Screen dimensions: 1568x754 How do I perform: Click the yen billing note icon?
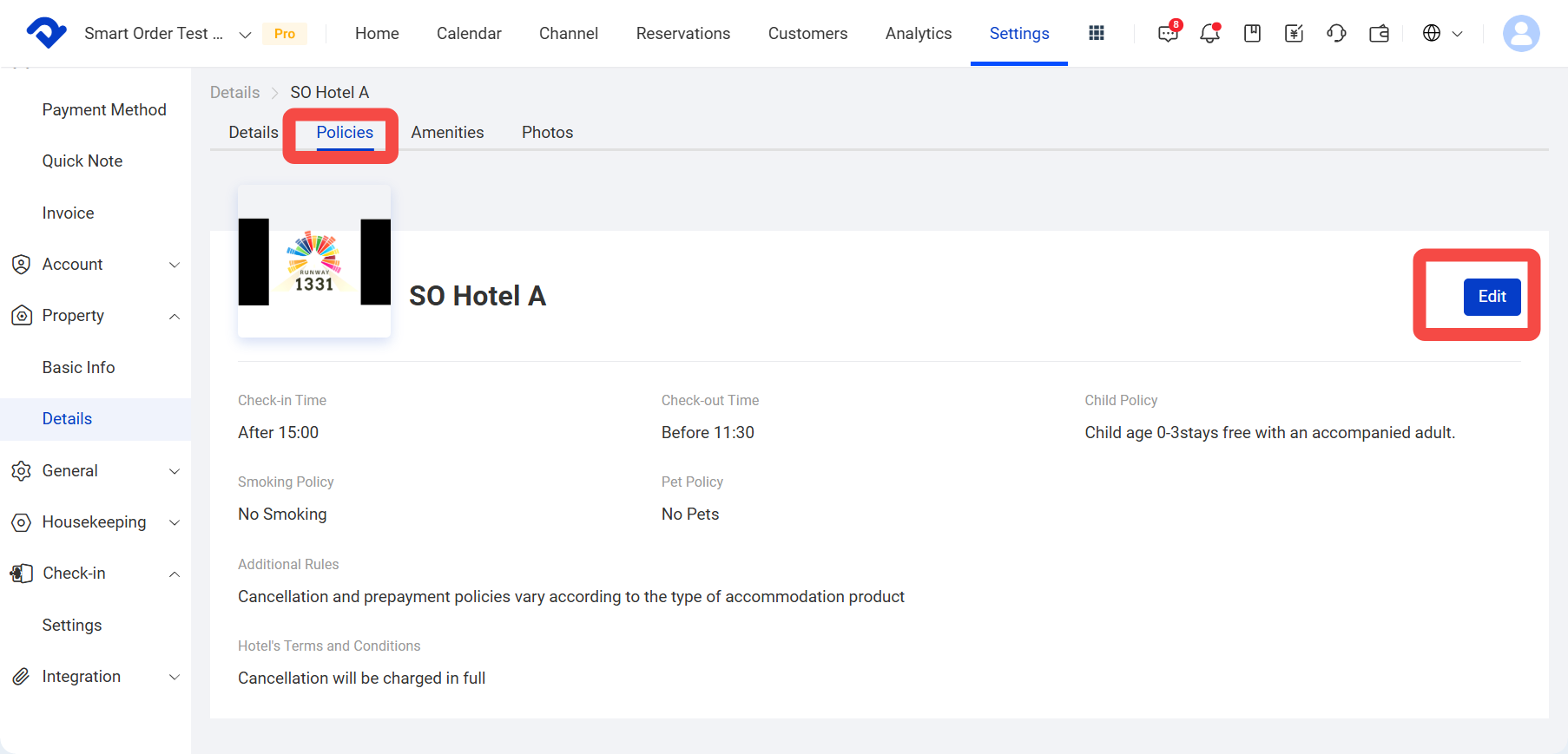tap(1294, 33)
